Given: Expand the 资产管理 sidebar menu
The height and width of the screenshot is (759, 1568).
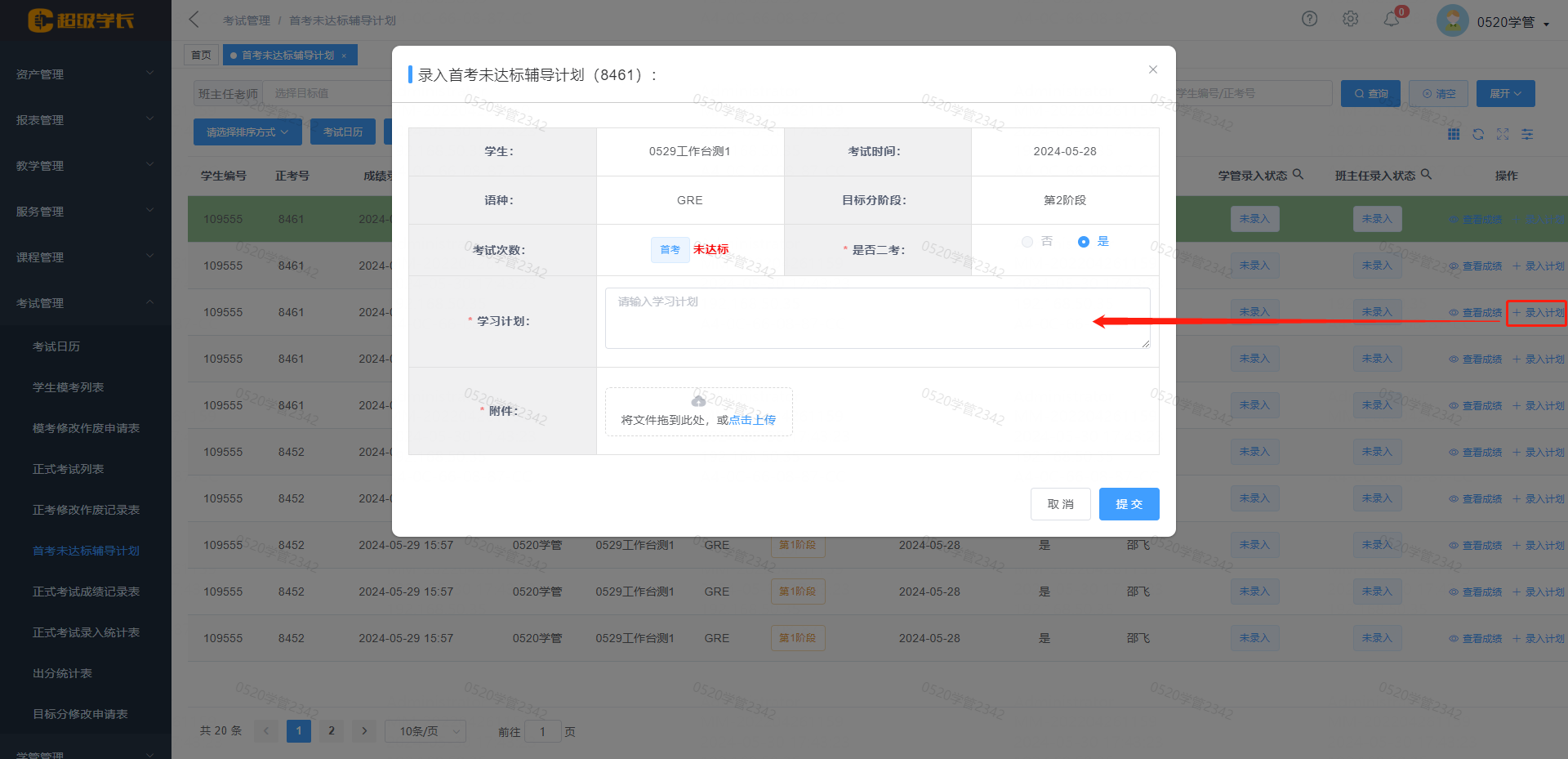Looking at the screenshot, I should 85,74.
